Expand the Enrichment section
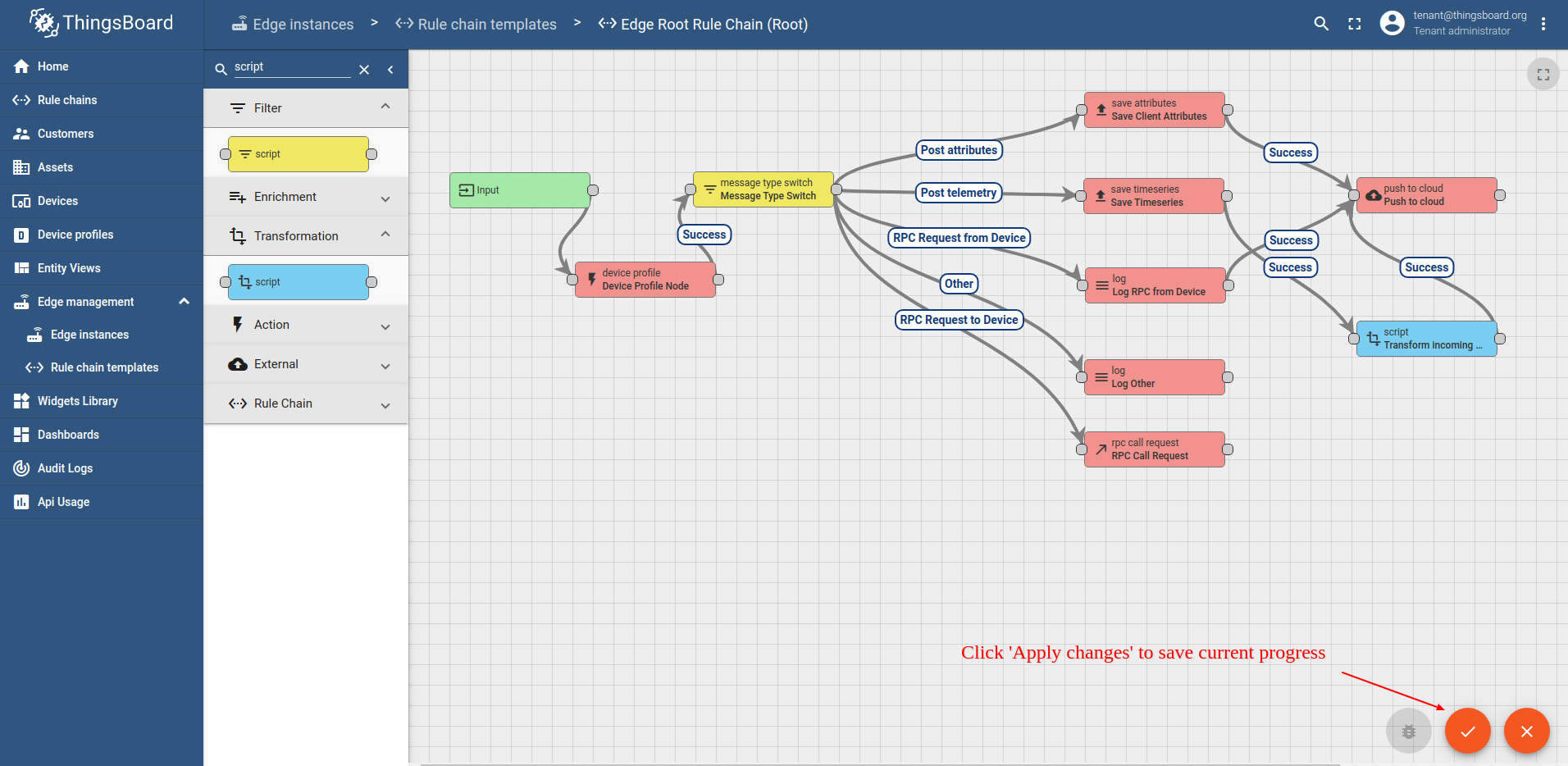Viewport: 1568px width, 766px height. pos(306,197)
